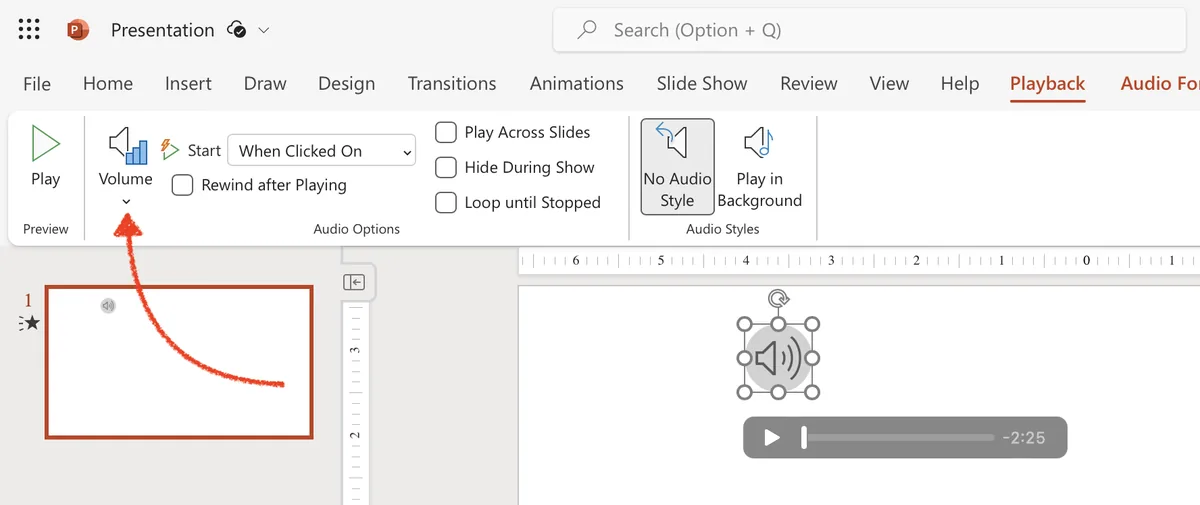Open the Help tab

[960, 83]
